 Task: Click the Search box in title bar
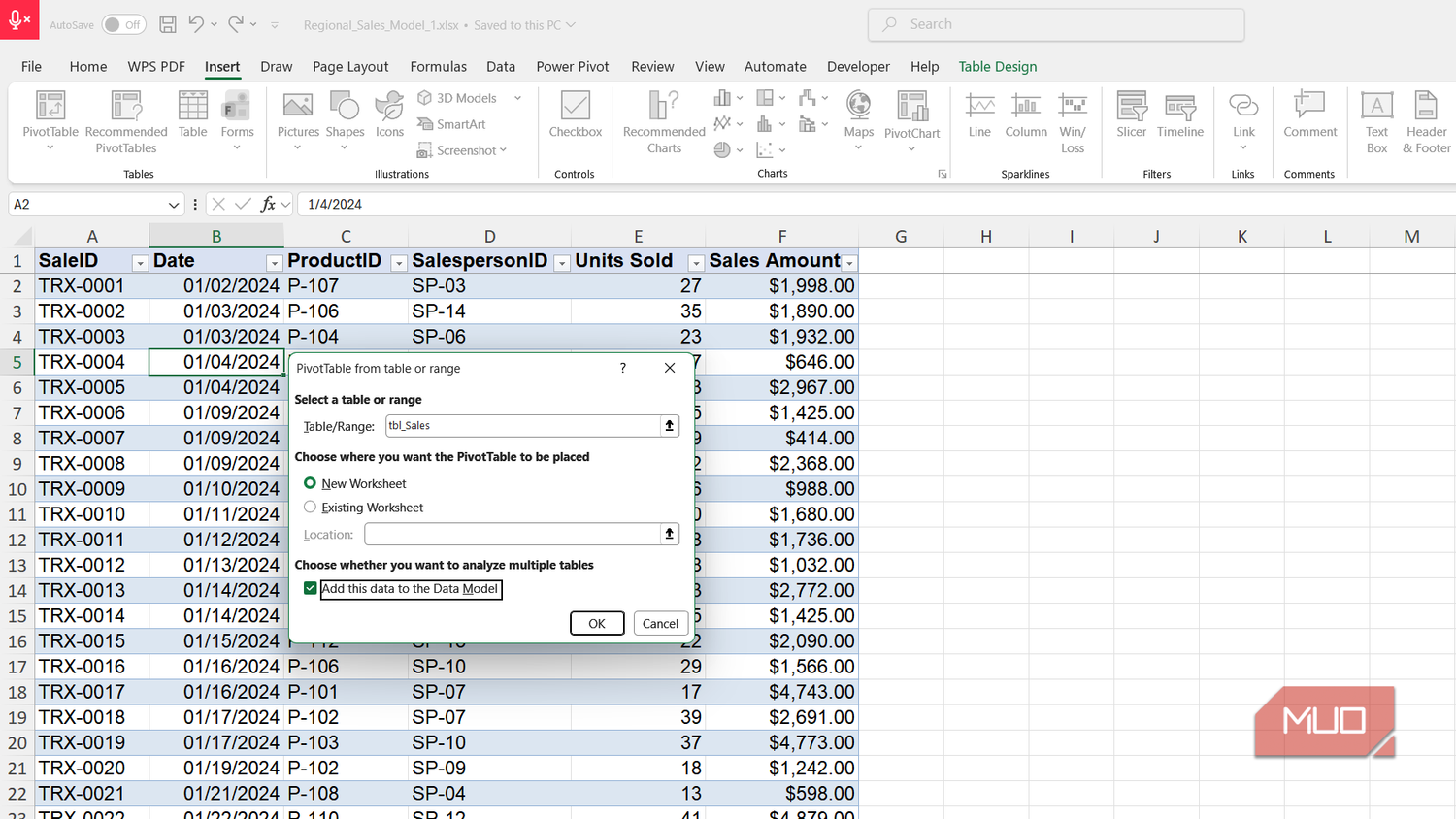pos(1056,24)
